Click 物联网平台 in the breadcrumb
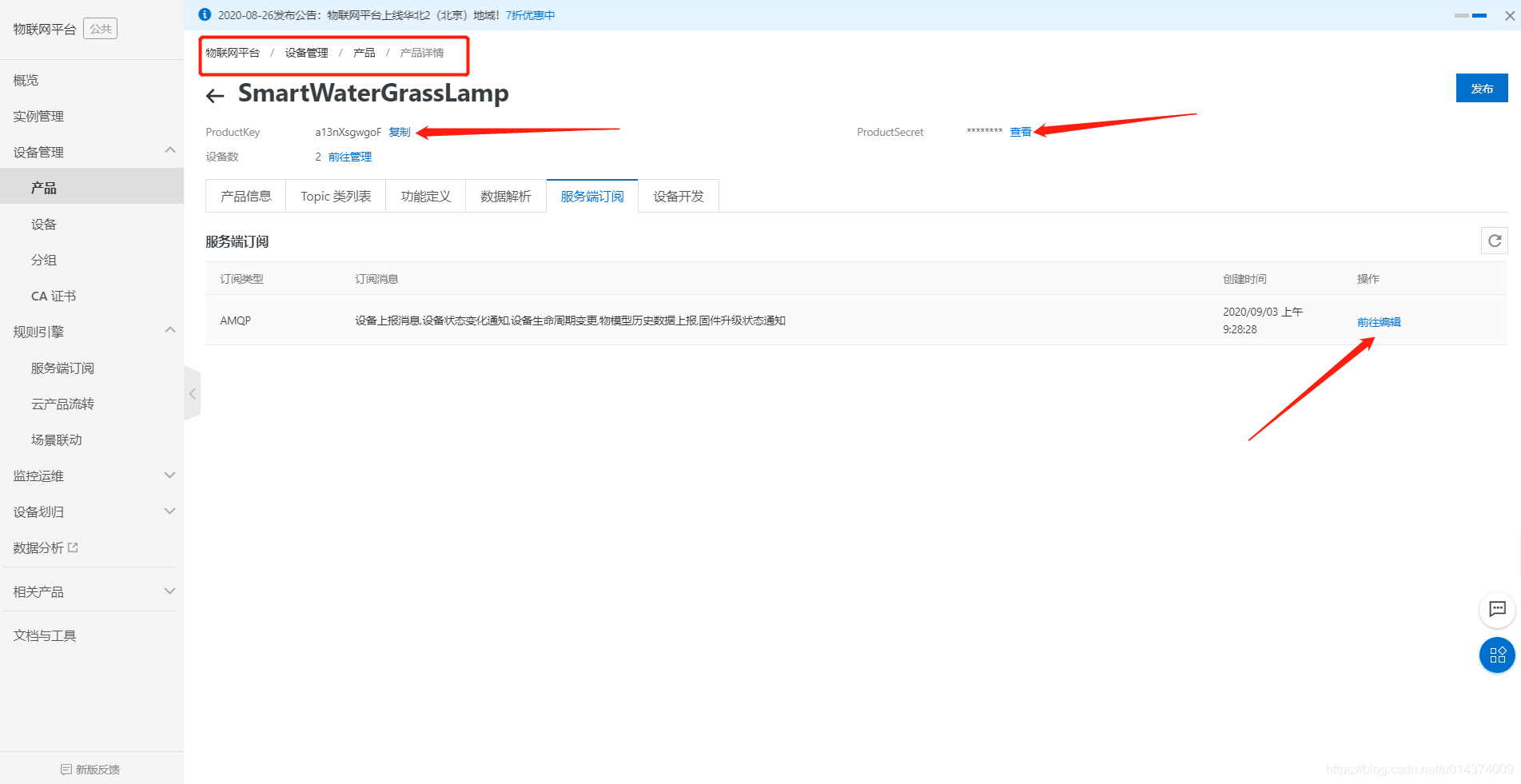Image resolution: width=1521 pixels, height=784 pixels. click(x=233, y=53)
